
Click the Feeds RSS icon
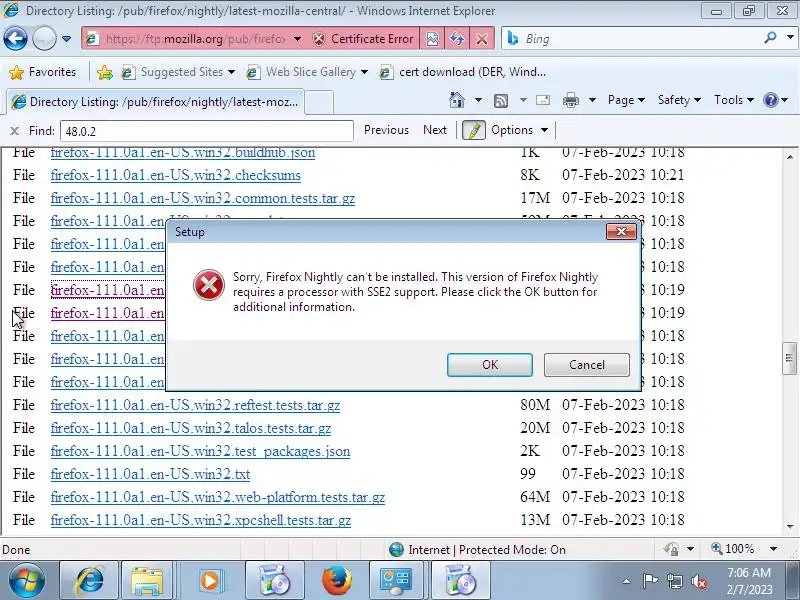point(501,101)
